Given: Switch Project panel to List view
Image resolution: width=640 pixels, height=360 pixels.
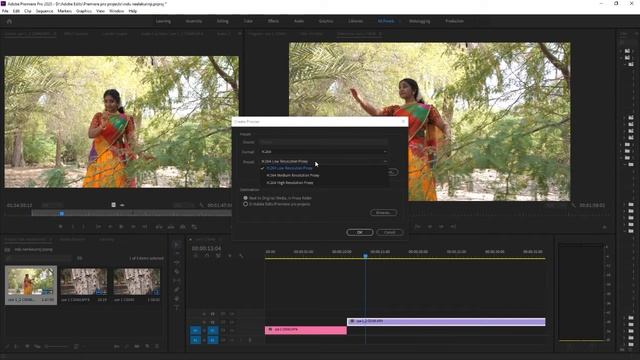Looking at the screenshot, I should (17, 346).
